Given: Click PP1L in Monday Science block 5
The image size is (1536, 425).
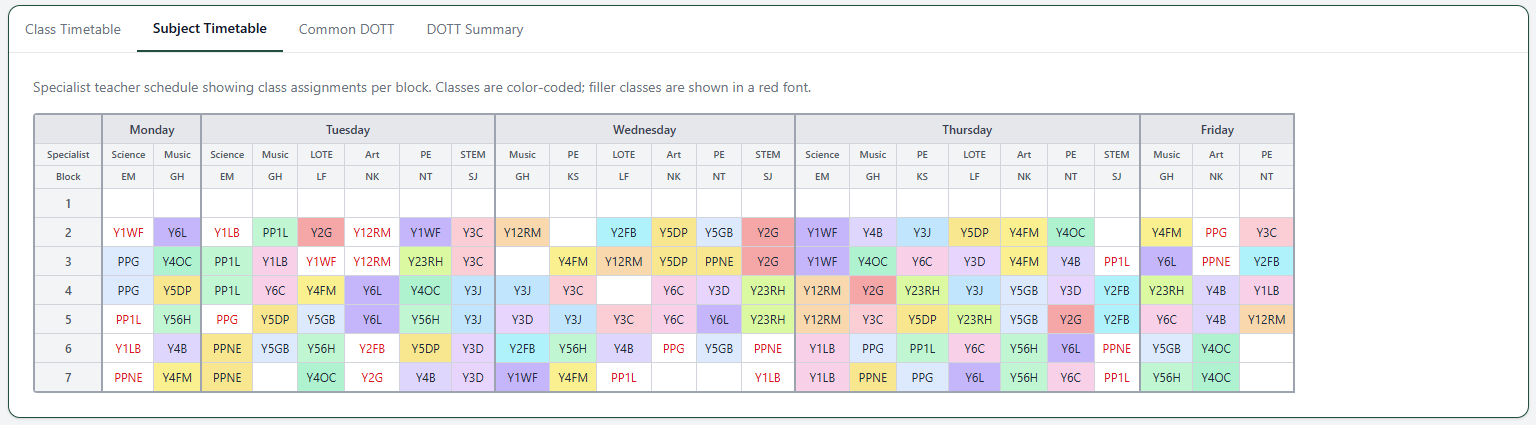Looking at the screenshot, I should [128, 320].
